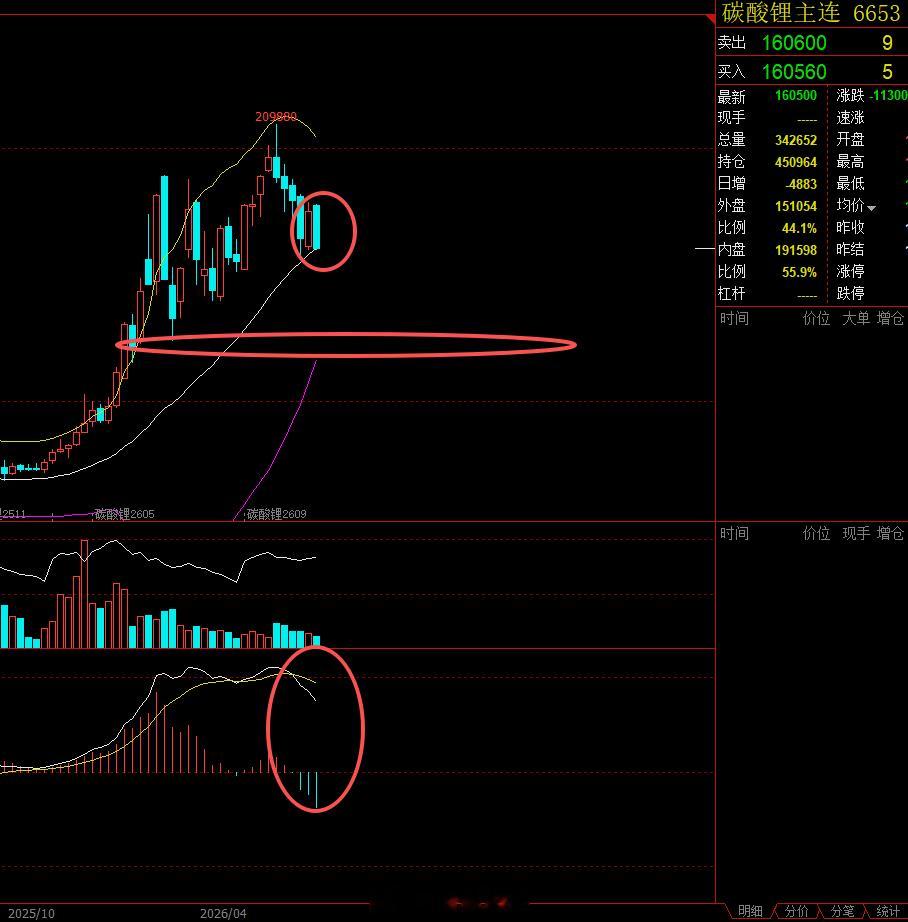Click the 跌停 label
Image resolution: width=908 pixels, height=922 pixels.
pyautogui.click(x=850, y=293)
